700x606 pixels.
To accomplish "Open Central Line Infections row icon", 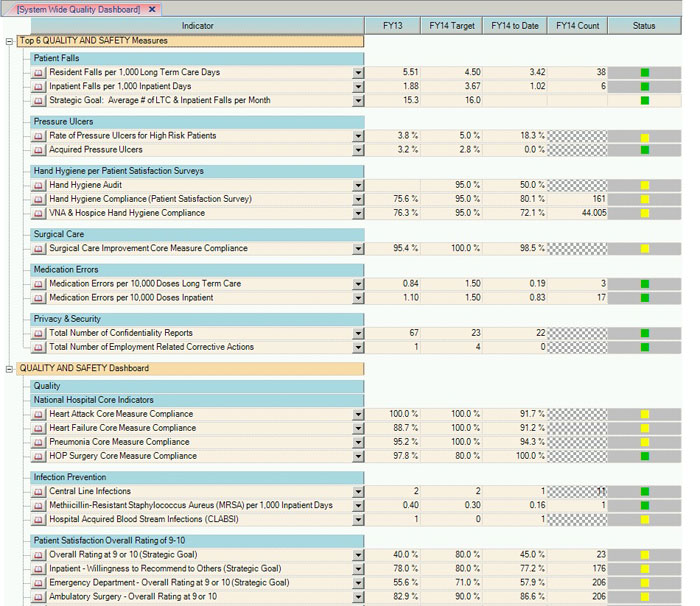I will [38, 492].
